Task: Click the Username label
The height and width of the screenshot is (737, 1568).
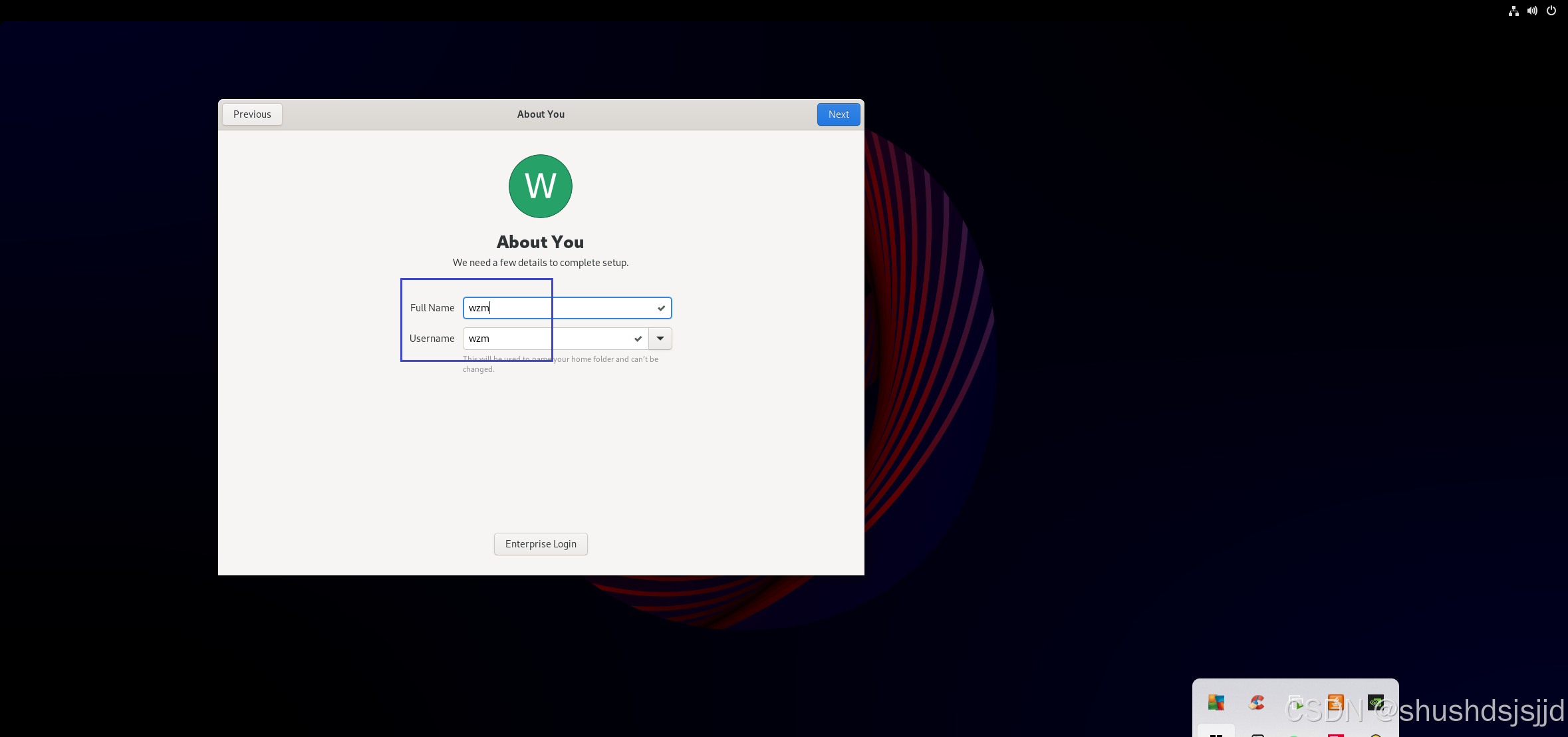Action: click(432, 339)
